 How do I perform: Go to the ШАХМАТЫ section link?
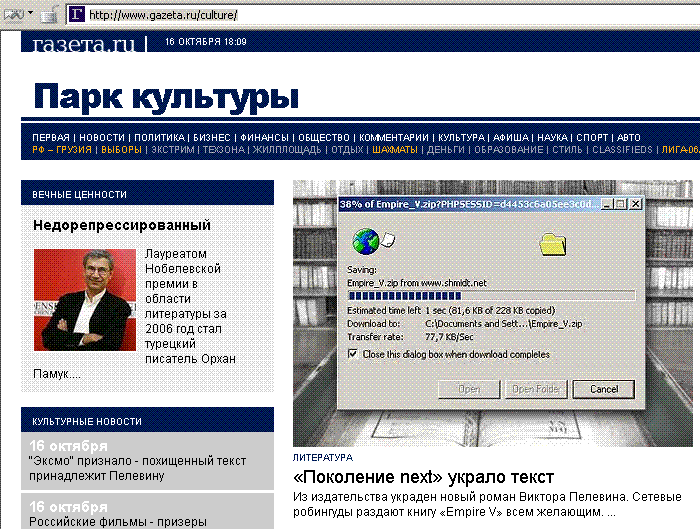tap(395, 150)
